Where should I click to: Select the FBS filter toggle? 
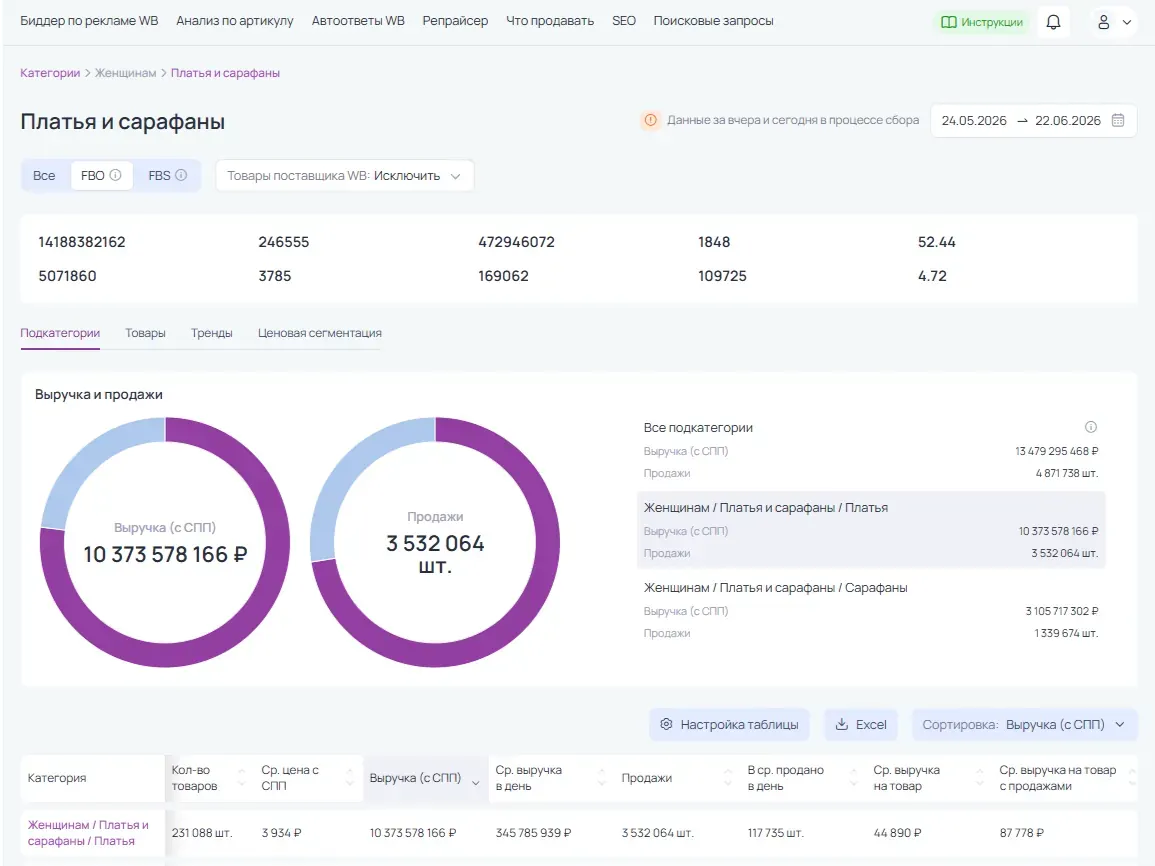click(167, 175)
